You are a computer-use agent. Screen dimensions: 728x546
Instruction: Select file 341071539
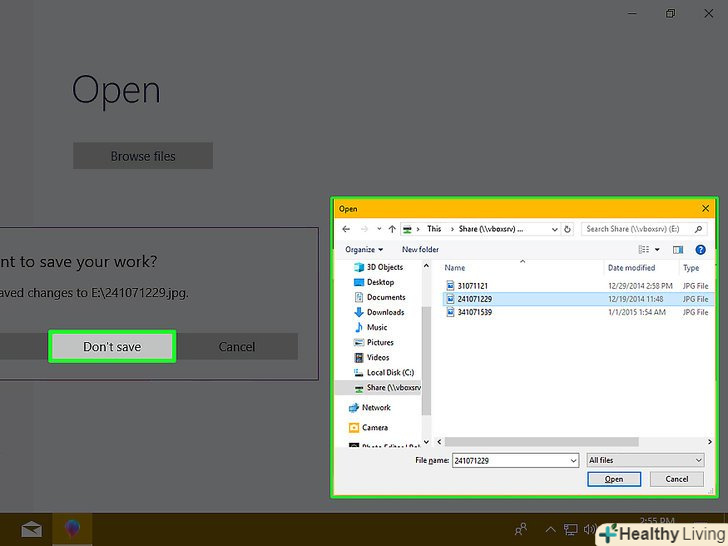point(474,312)
